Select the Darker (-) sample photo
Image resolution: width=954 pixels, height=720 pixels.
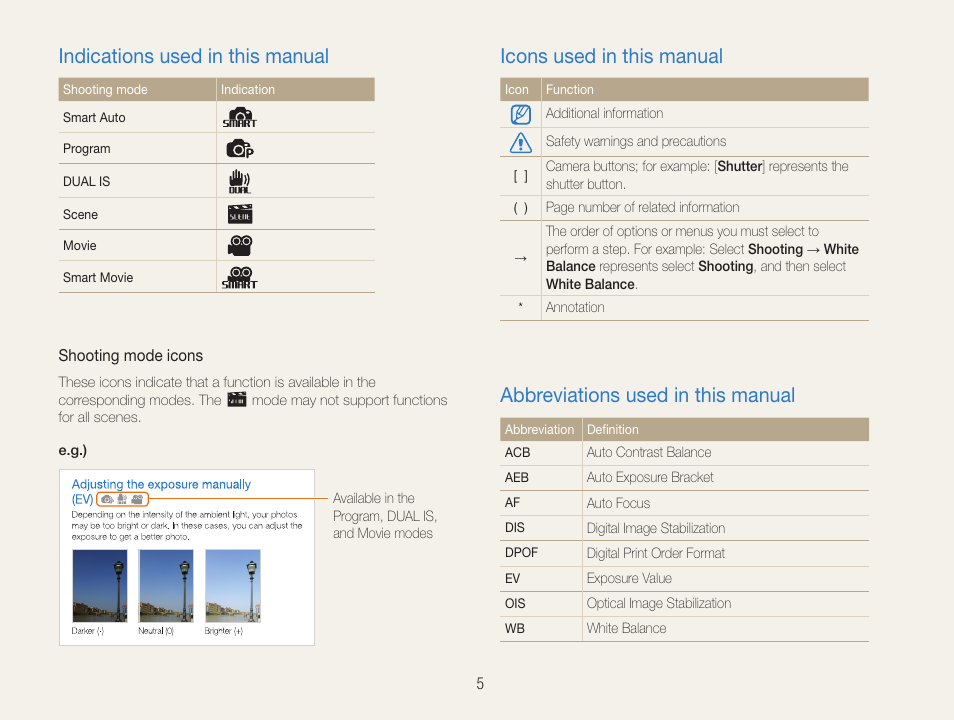pos(100,585)
